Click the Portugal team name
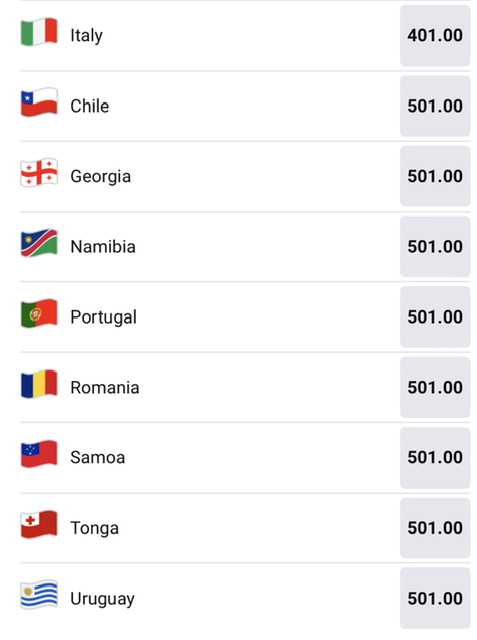Image resolution: width=477 pixels, height=640 pixels. click(x=104, y=318)
